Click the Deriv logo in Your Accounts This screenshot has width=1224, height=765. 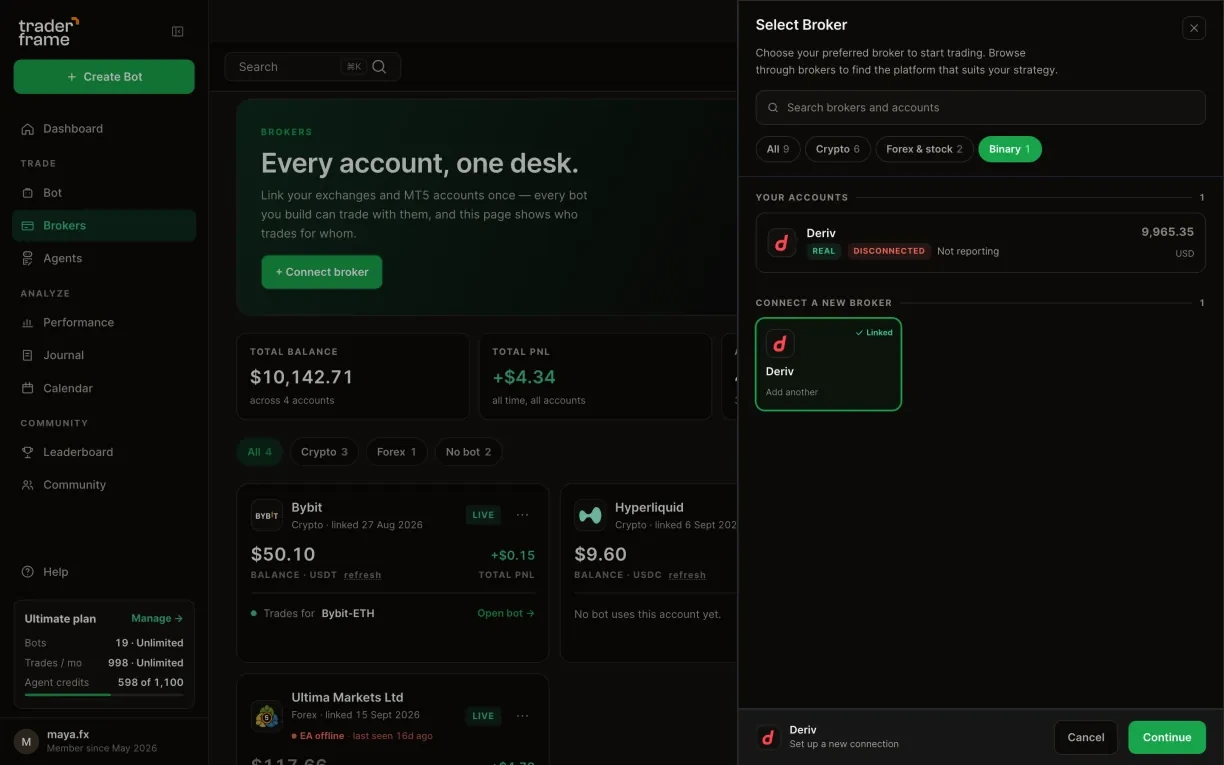click(782, 243)
